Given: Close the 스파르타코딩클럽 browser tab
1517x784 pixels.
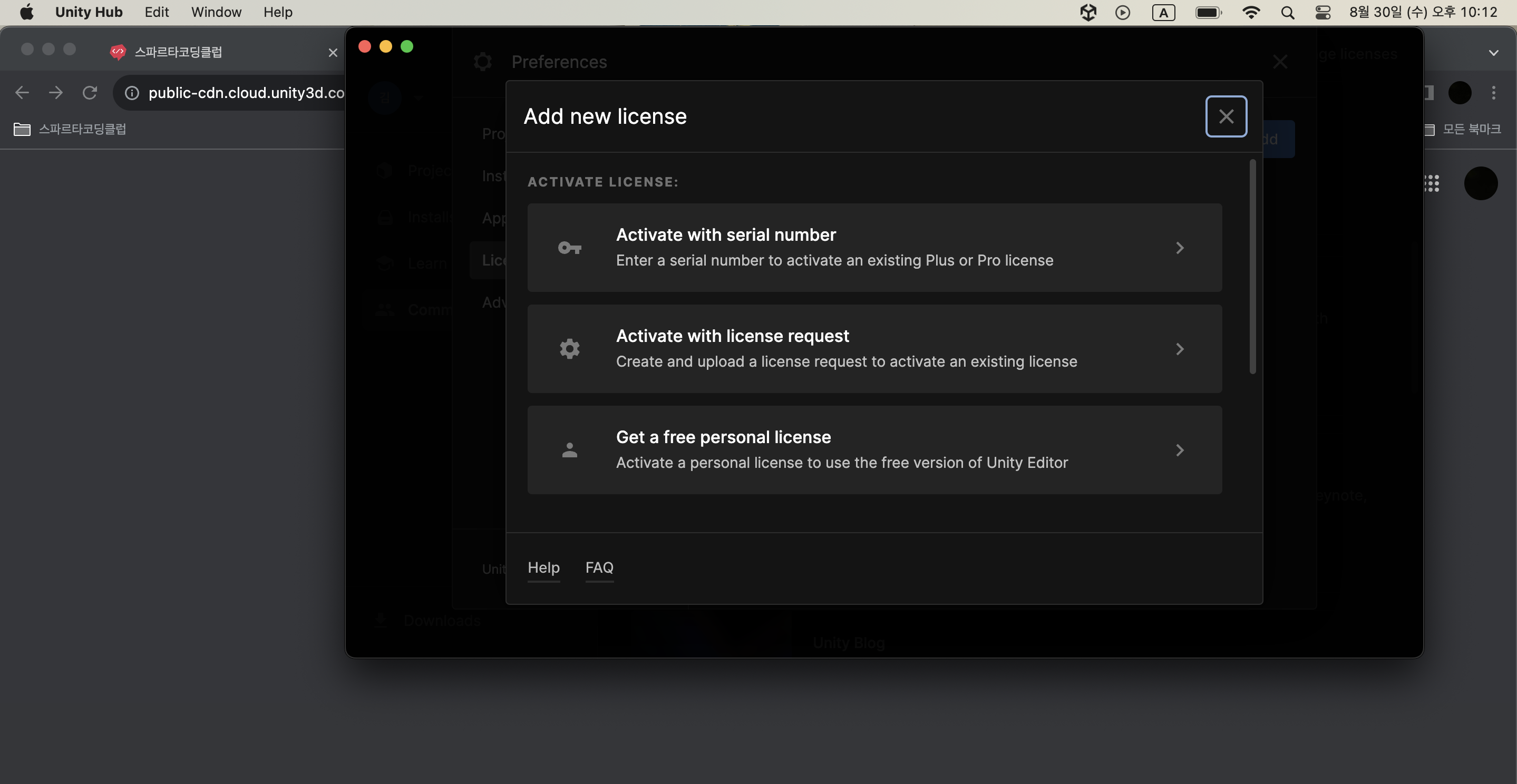Looking at the screenshot, I should click(333, 52).
